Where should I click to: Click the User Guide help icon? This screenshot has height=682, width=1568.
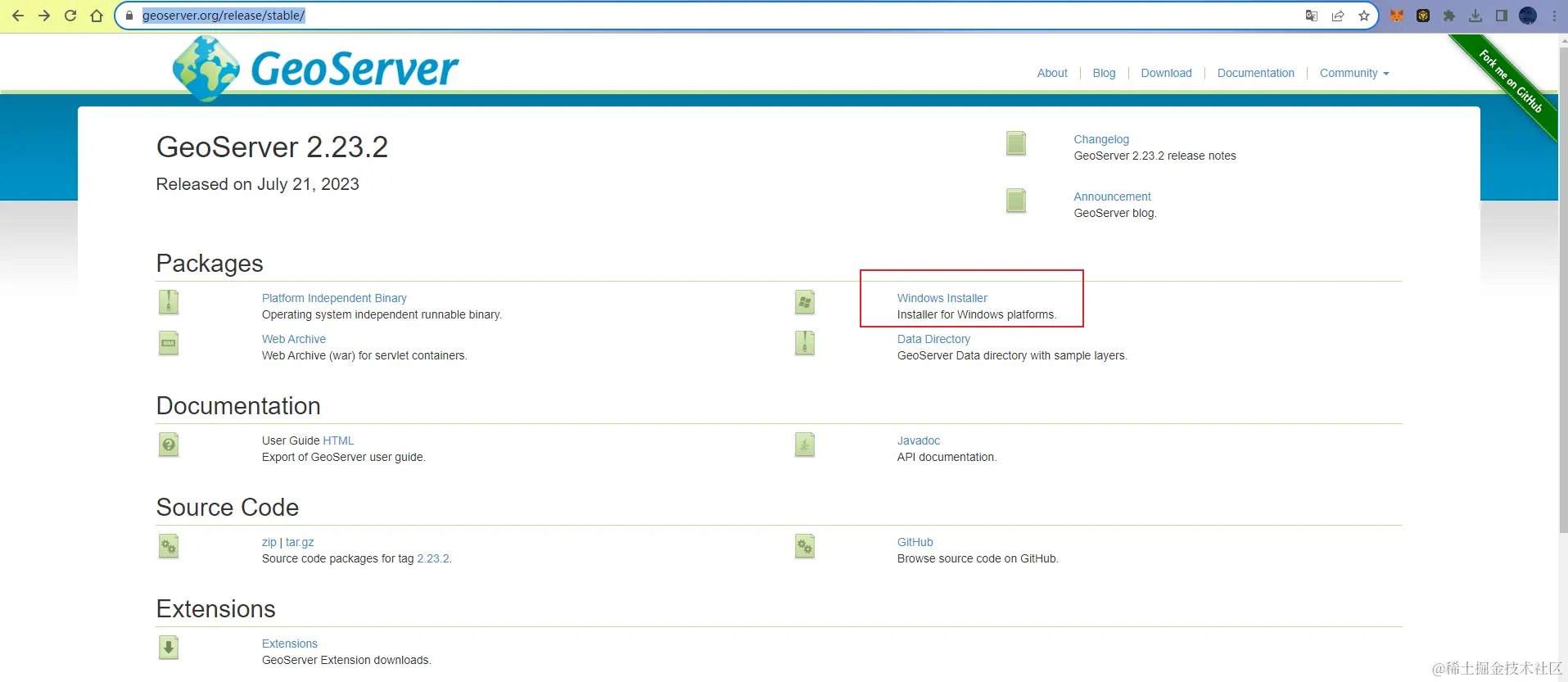coord(169,445)
